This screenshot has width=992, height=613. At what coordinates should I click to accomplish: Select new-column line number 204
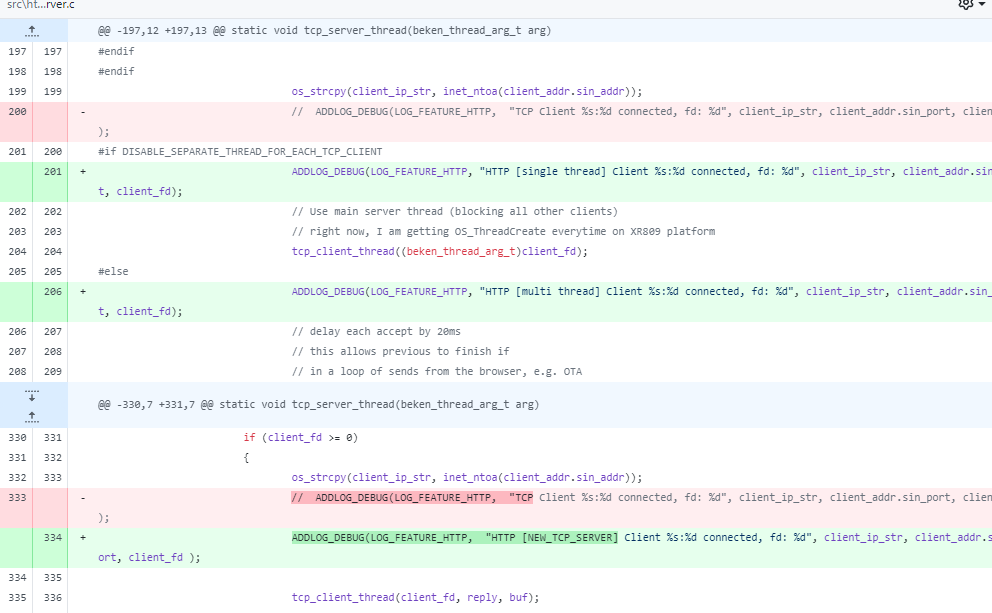53,252
